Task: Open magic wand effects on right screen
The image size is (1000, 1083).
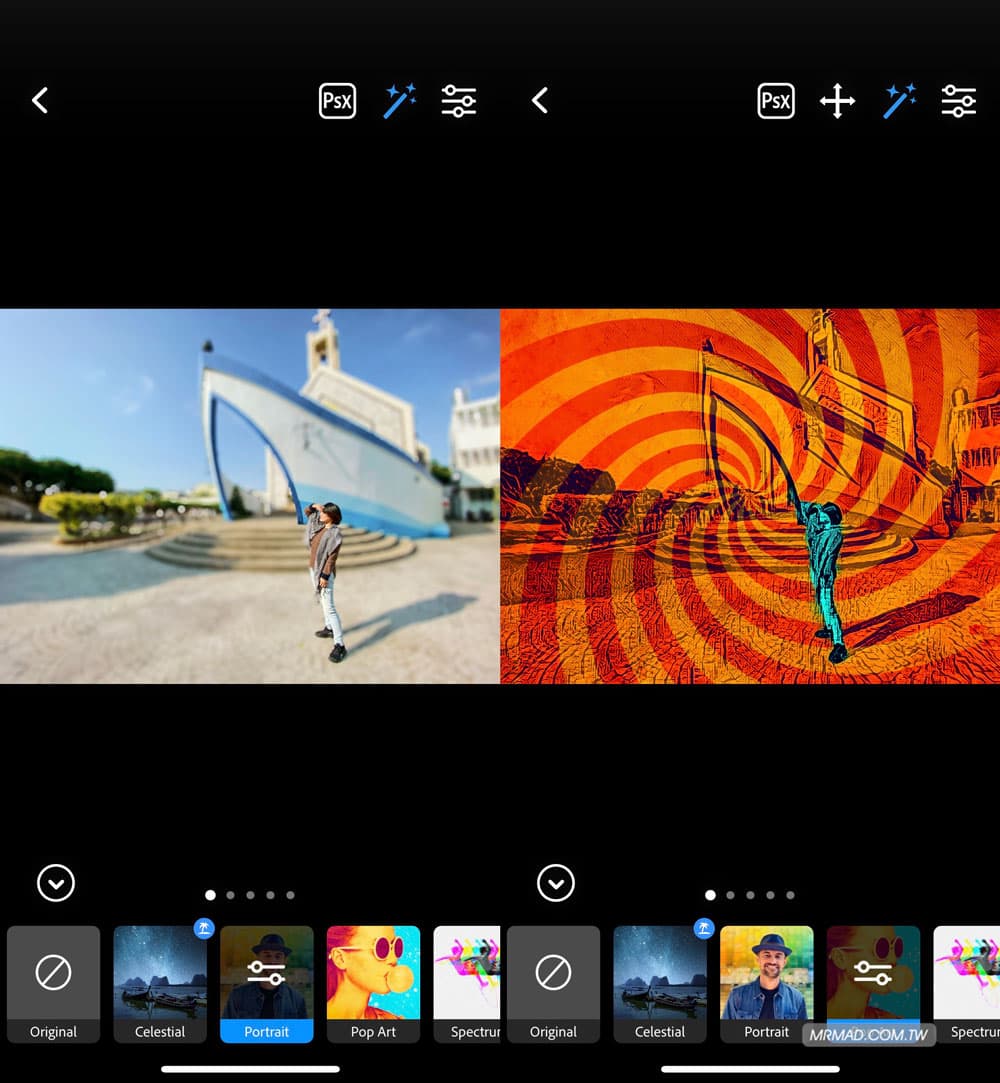Action: [x=899, y=101]
